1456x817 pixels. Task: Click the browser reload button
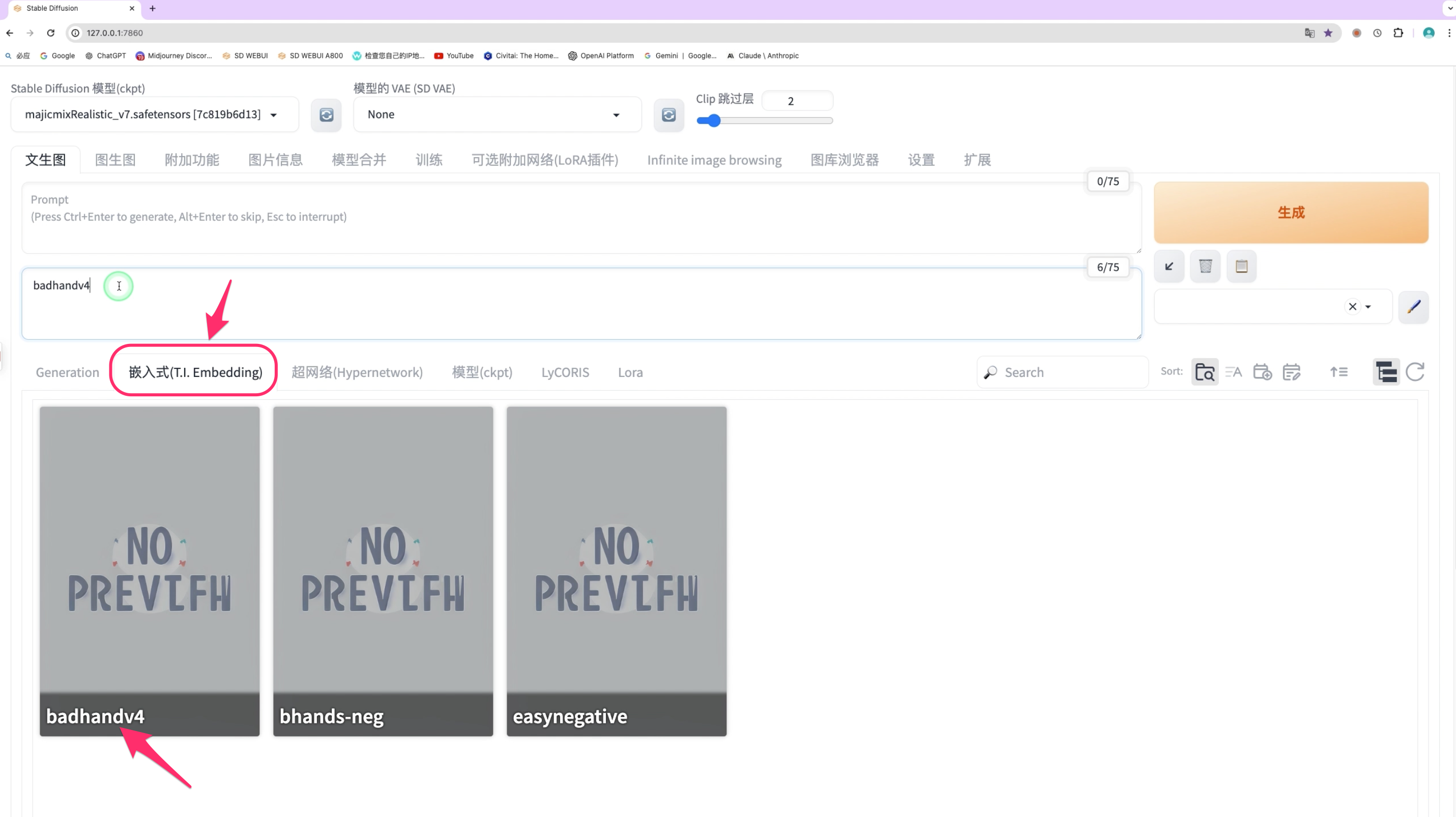(51, 33)
